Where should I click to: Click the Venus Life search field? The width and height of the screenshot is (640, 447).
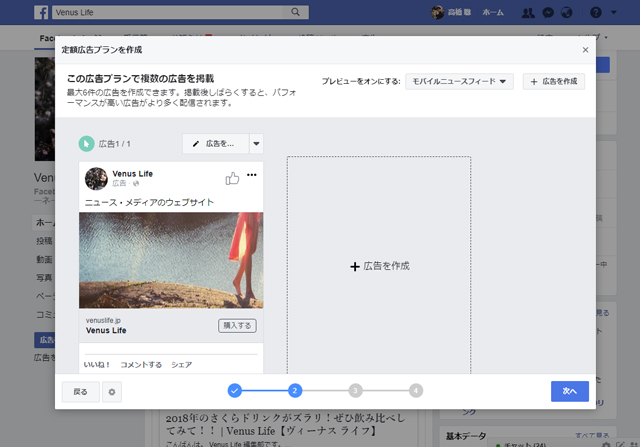[x=167, y=12]
